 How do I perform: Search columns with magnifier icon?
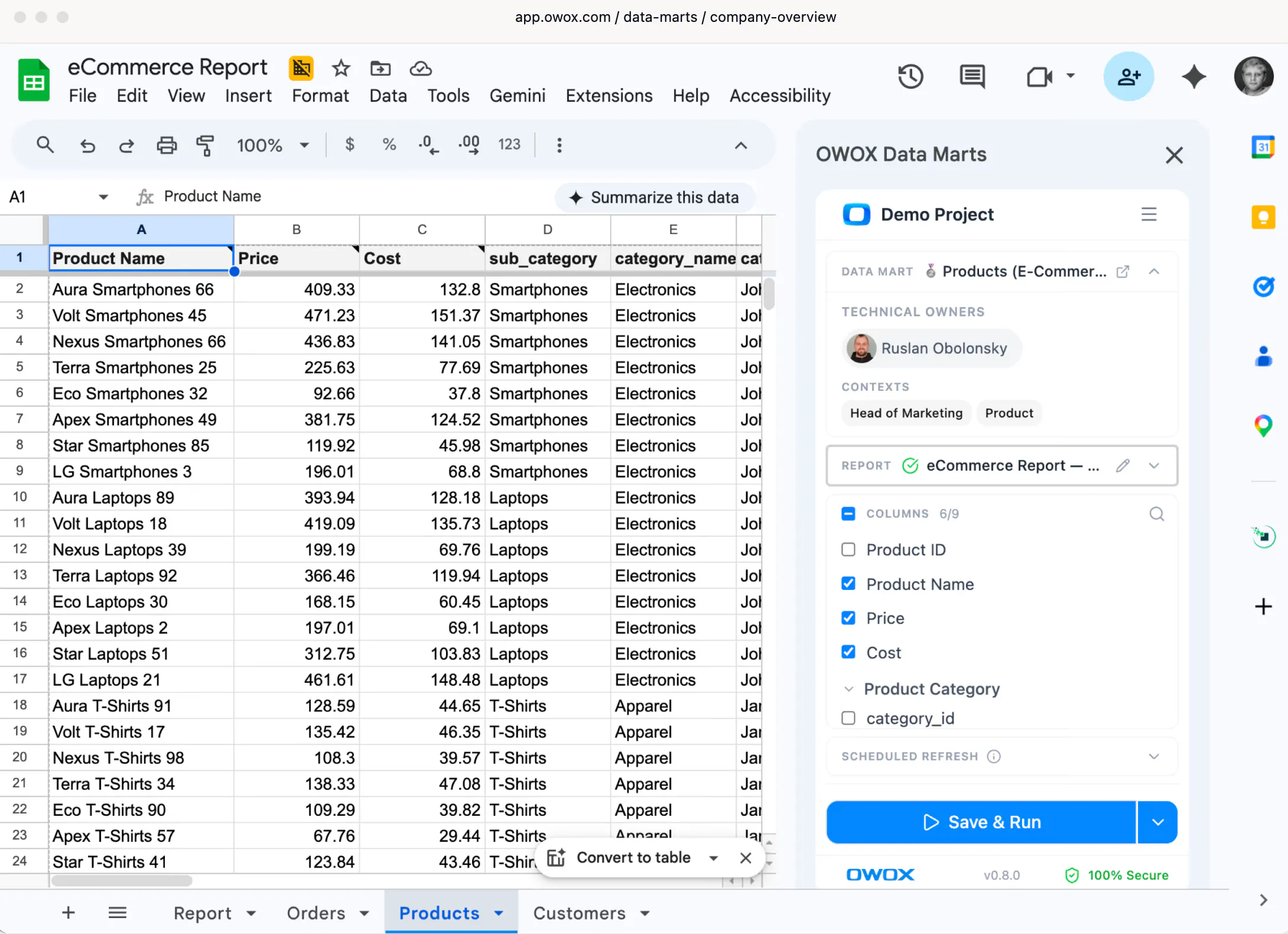[x=1156, y=514]
